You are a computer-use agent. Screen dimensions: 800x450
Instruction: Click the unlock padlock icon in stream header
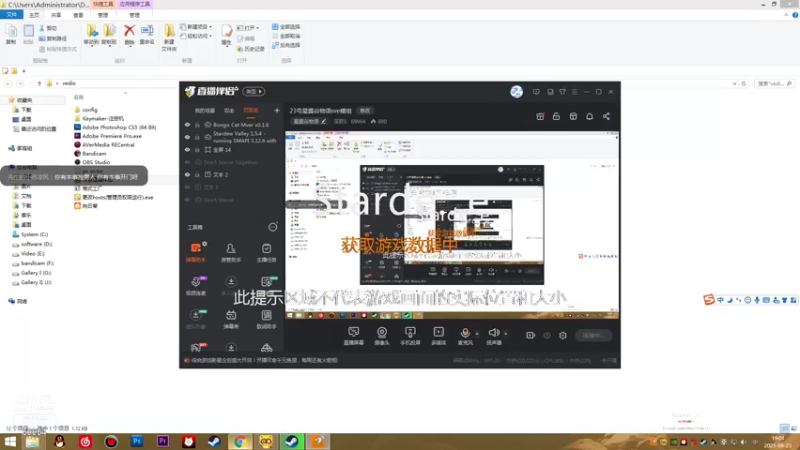pyautogui.click(x=556, y=116)
